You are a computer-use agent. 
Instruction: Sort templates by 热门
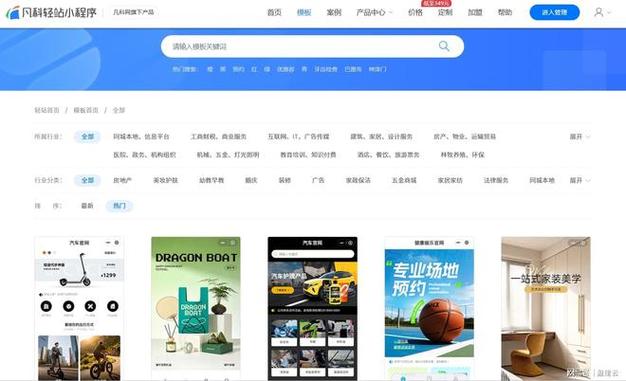[x=119, y=206]
